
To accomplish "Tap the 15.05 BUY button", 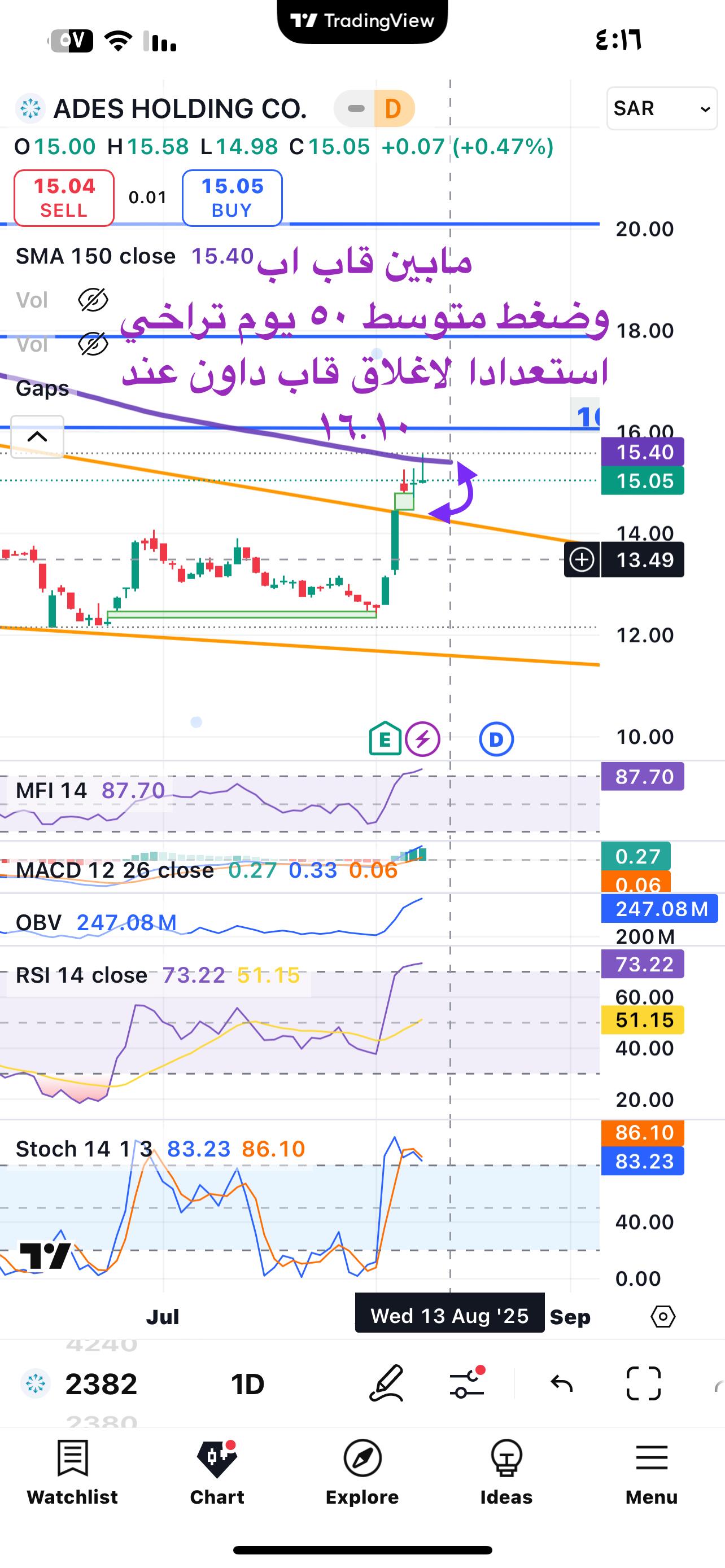I will pyautogui.click(x=232, y=198).
